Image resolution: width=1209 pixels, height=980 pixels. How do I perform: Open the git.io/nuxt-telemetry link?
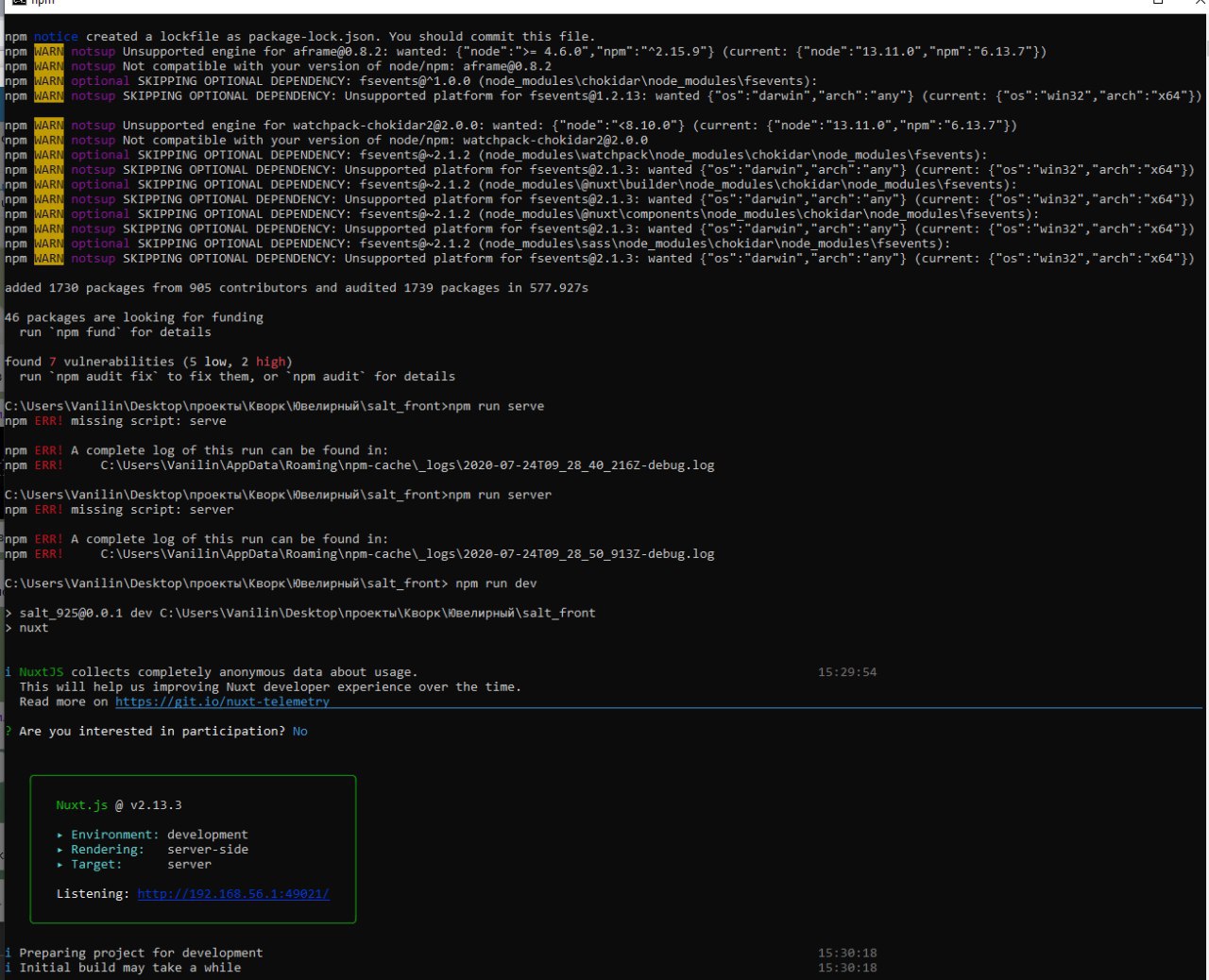[222, 701]
